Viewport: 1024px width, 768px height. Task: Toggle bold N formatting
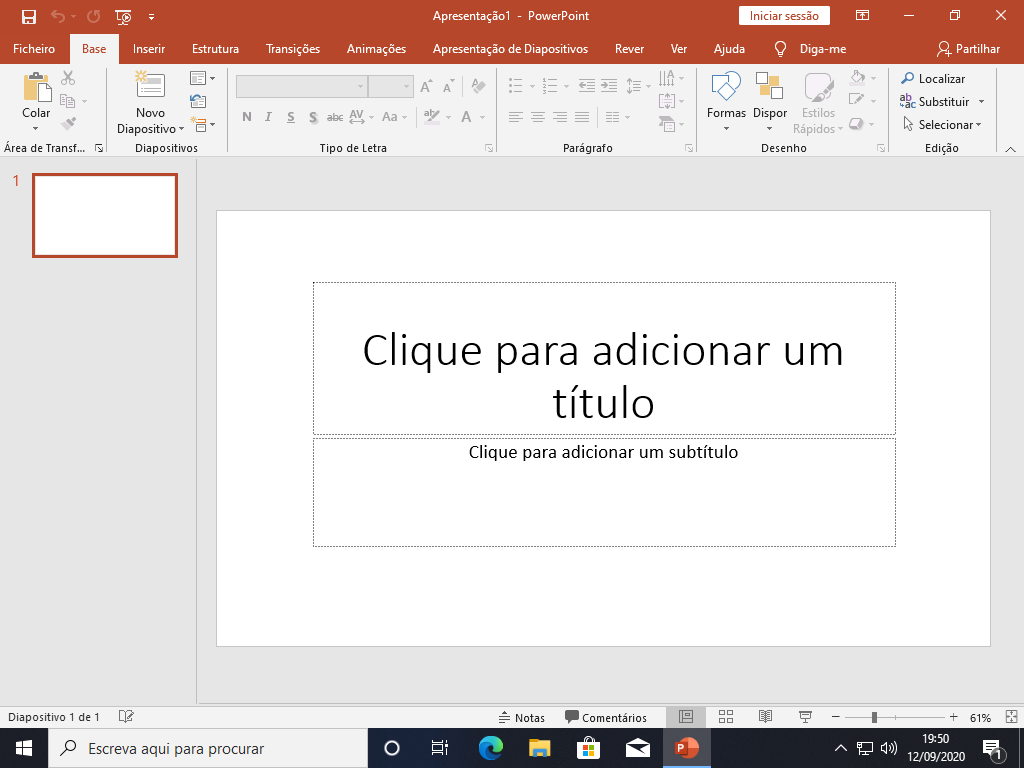point(246,117)
